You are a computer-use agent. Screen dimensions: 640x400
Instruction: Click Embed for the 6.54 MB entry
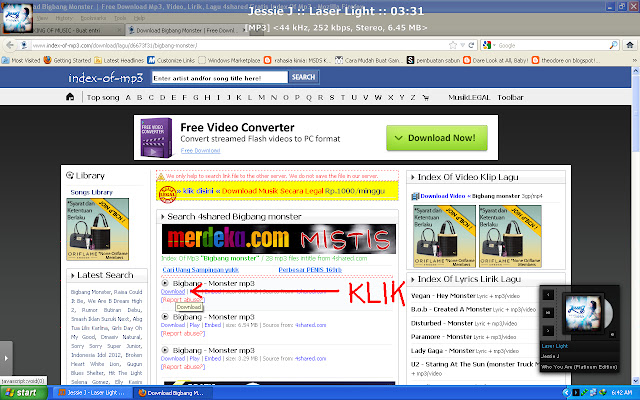click(213, 325)
